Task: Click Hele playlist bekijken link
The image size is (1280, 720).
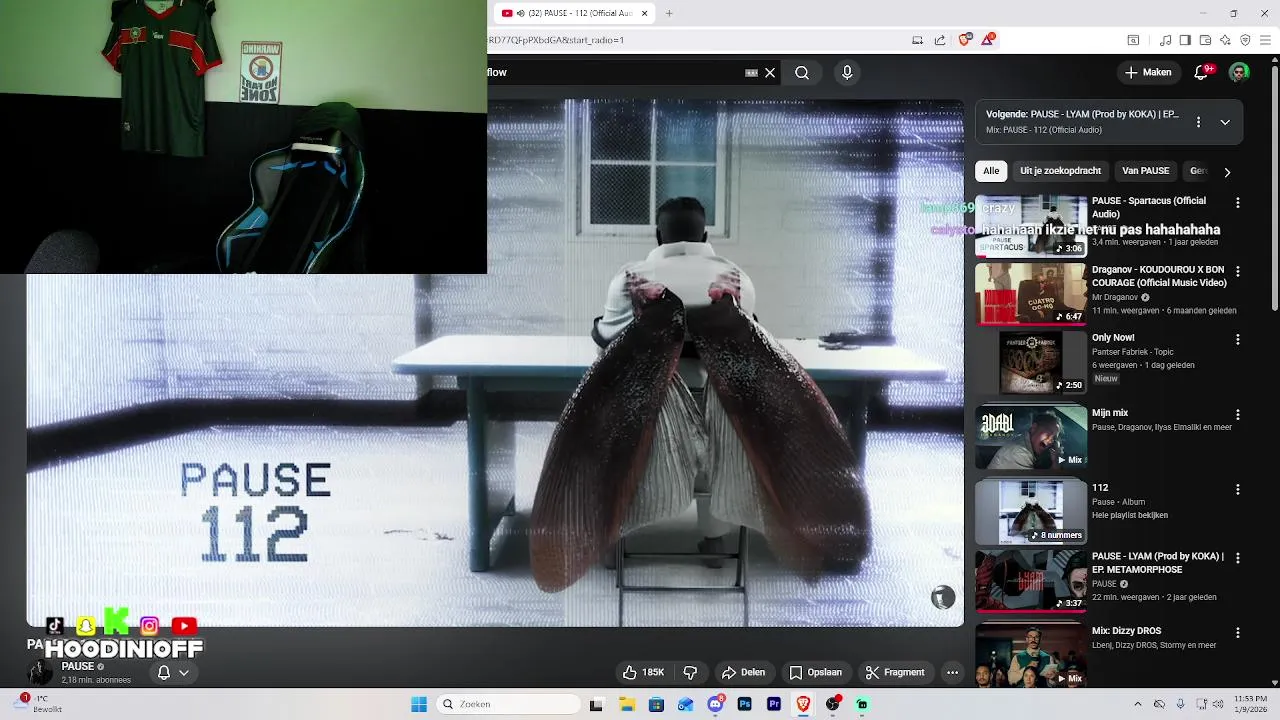Action: (x=1129, y=515)
